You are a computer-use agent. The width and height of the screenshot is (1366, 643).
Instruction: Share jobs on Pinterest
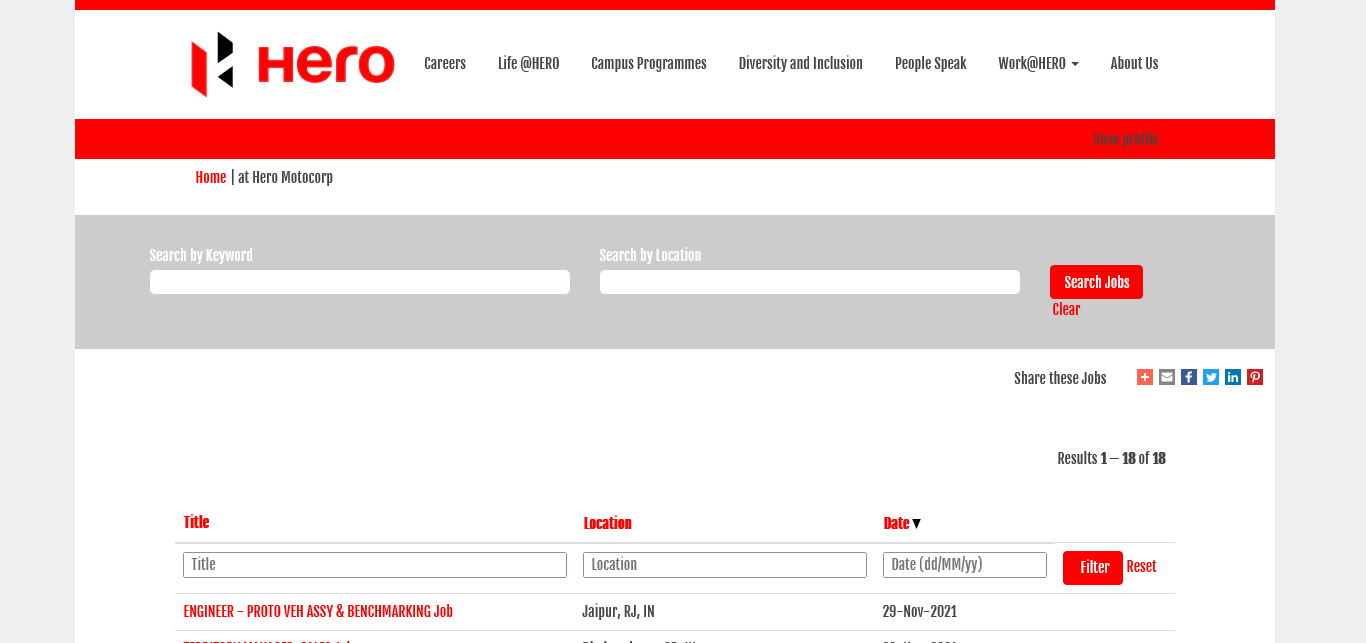pos(1255,377)
